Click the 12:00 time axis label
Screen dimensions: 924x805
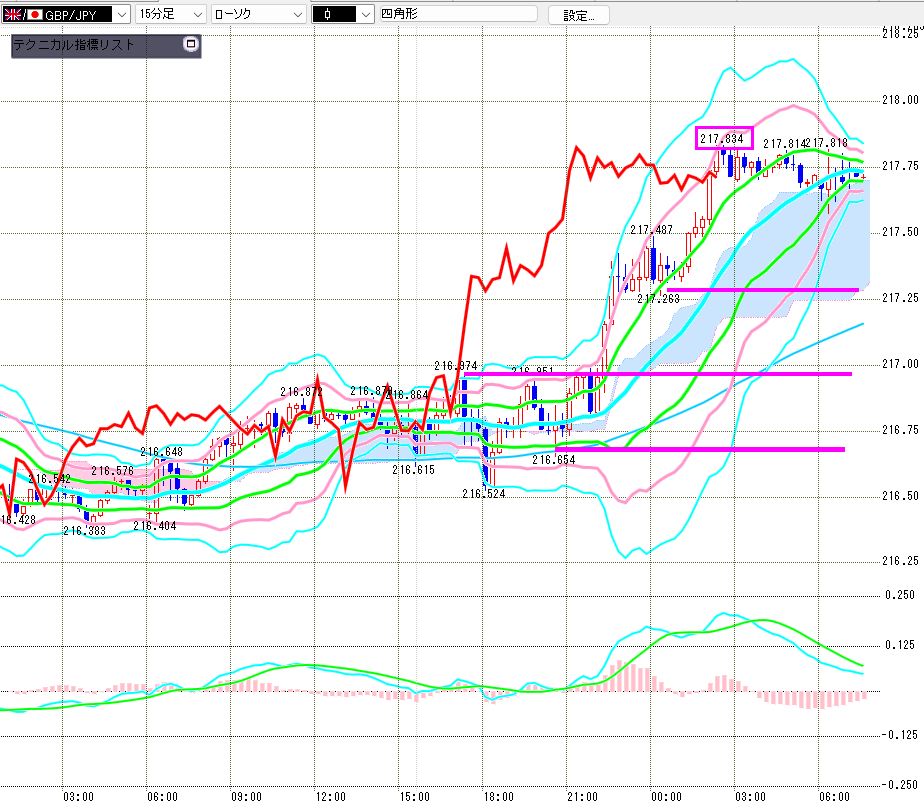click(331, 797)
